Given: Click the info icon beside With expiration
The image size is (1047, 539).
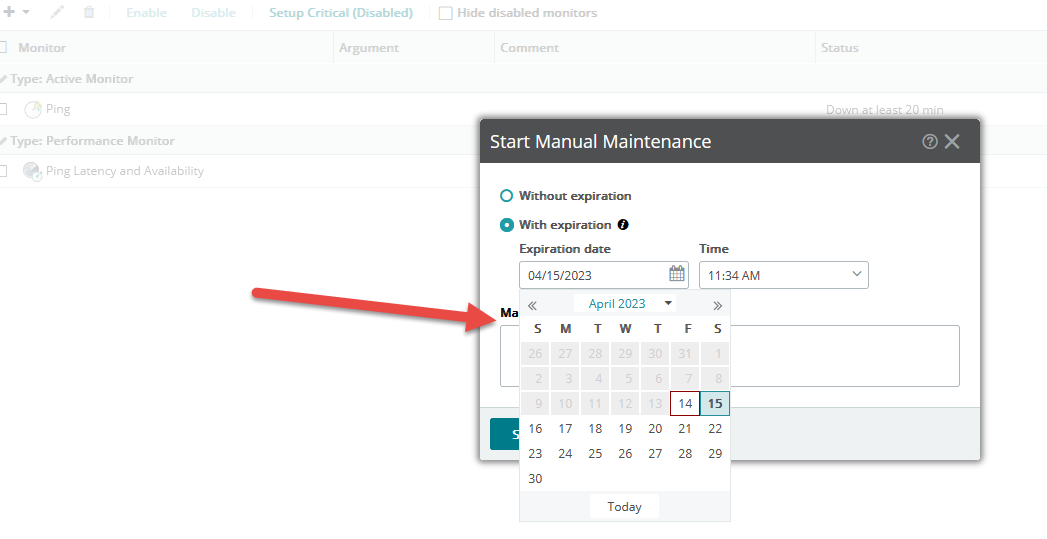Looking at the screenshot, I should 623,225.
